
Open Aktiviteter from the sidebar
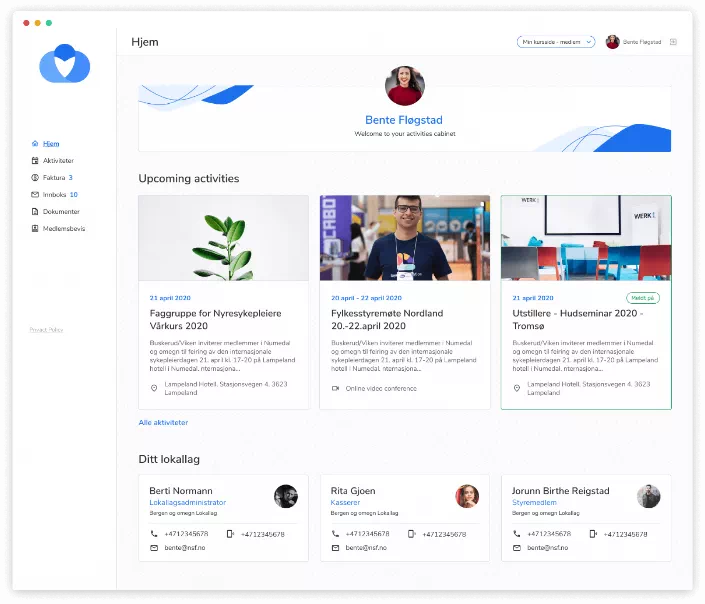click(58, 161)
